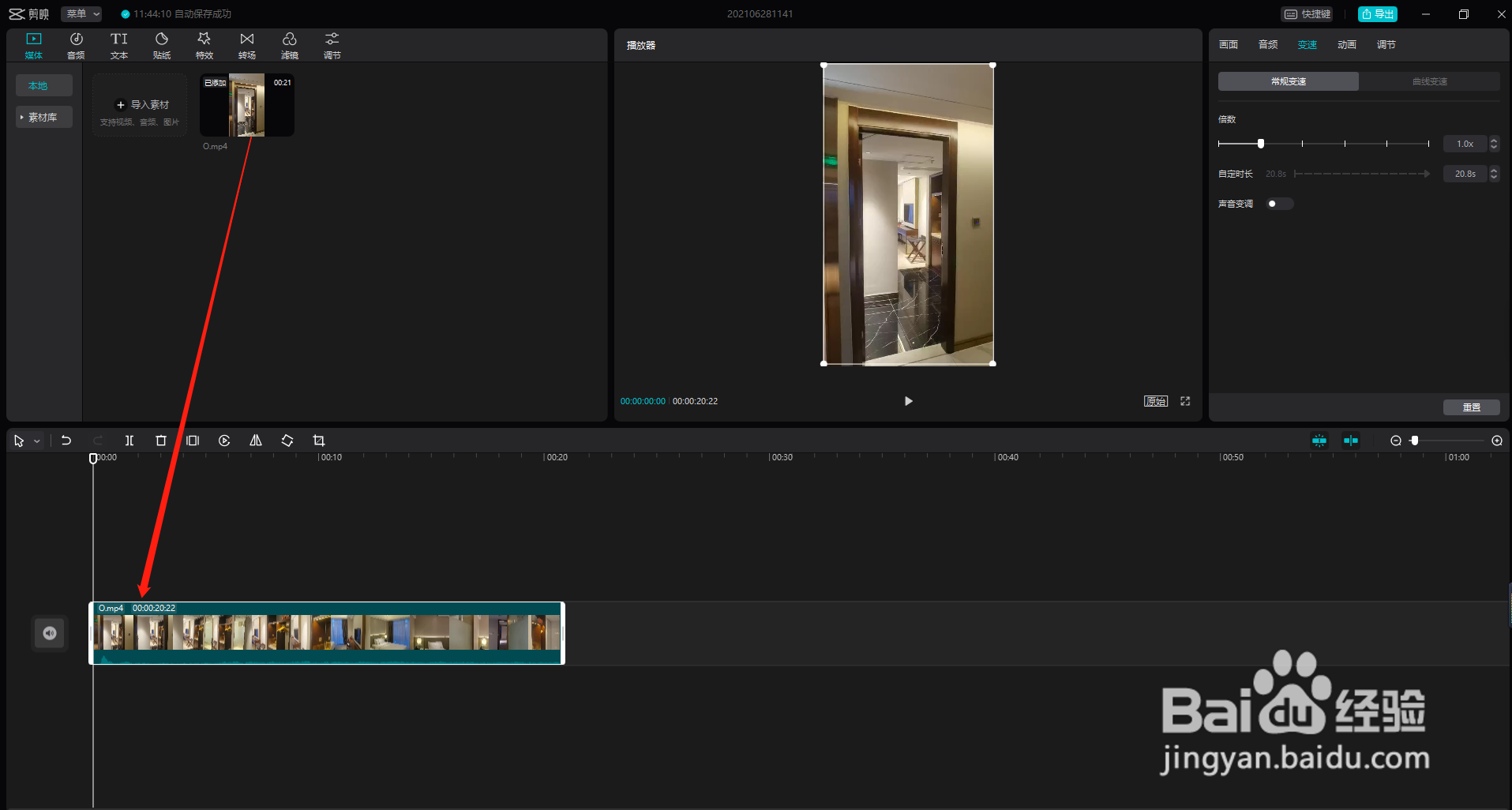Select the 常规变速 normal speed tab
The image size is (1512, 810).
click(x=1289, y=81)
